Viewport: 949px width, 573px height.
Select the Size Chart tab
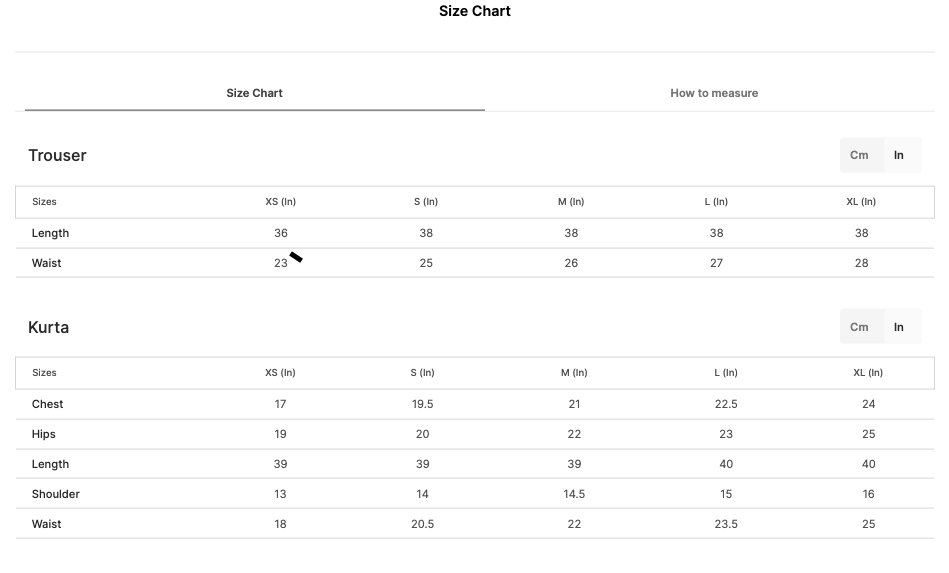click(x=254, y=93)
